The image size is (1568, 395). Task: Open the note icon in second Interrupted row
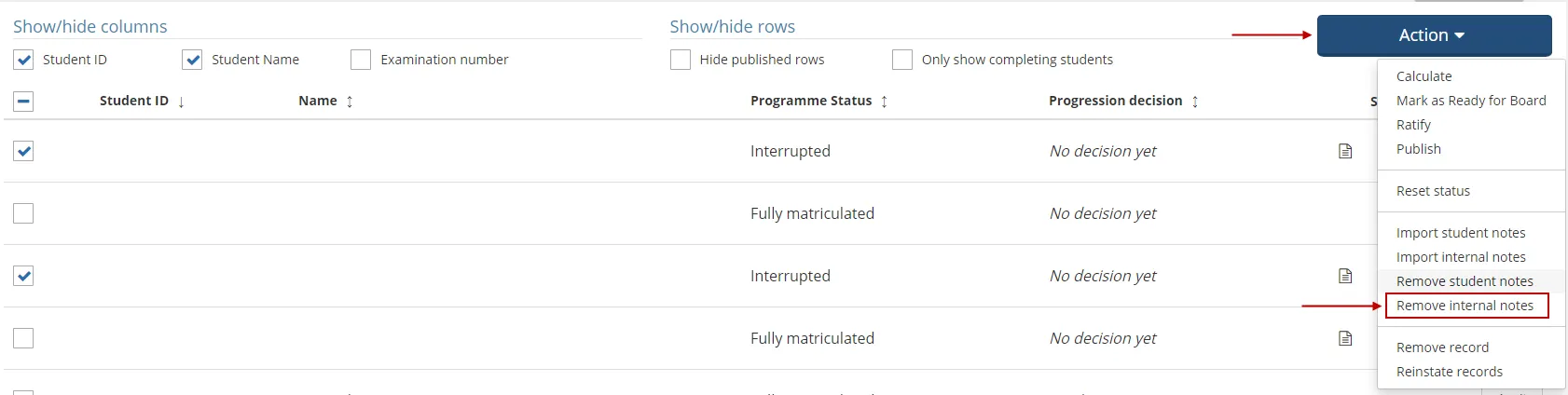[1345, 276]
